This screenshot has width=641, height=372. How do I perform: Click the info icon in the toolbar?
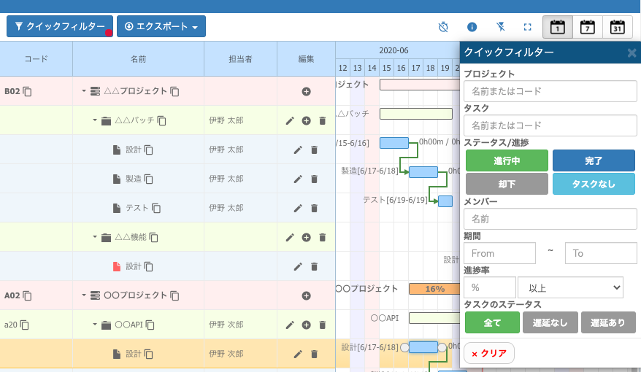click(472, 27)
